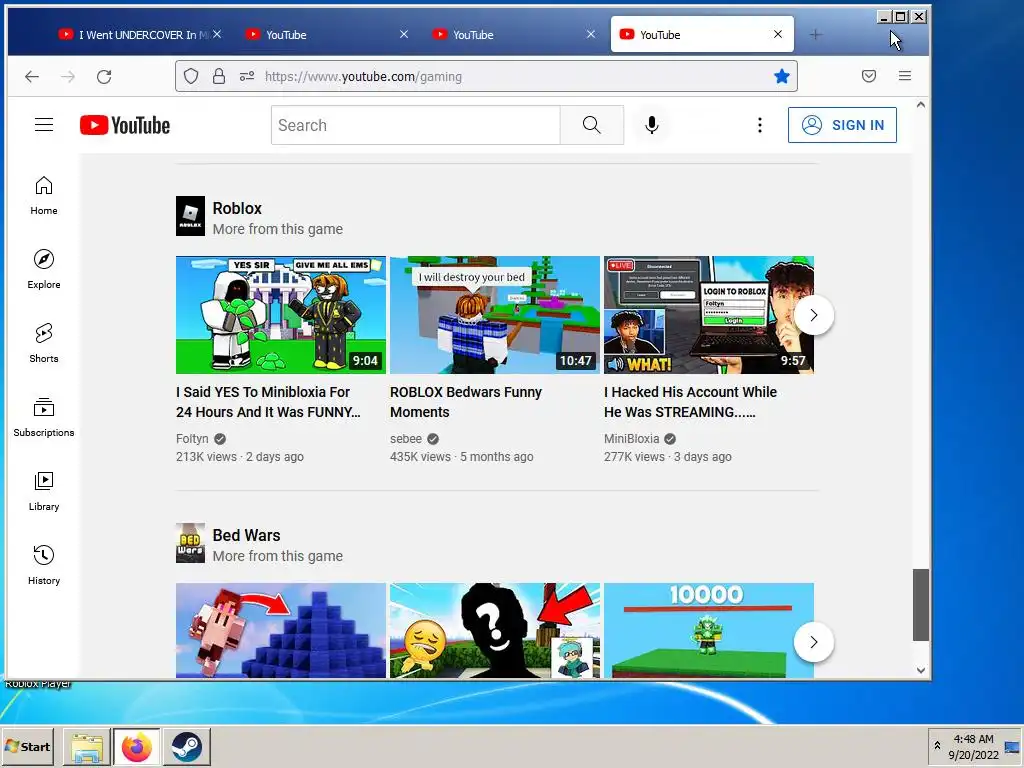This screenshot has width=1024, height=768.
Task: Click the browser back arrow
Action: (x=32, y=76)
